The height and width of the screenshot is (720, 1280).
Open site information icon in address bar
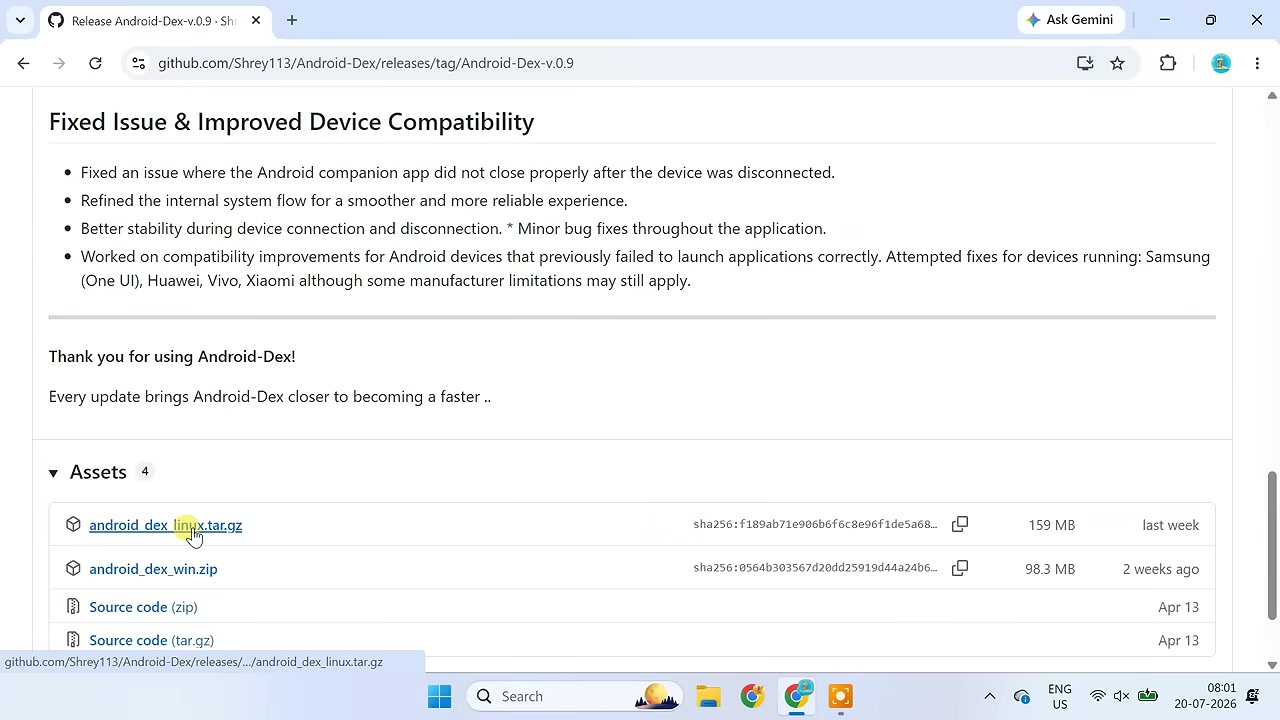pyautogui.click(x=138, y=63)
